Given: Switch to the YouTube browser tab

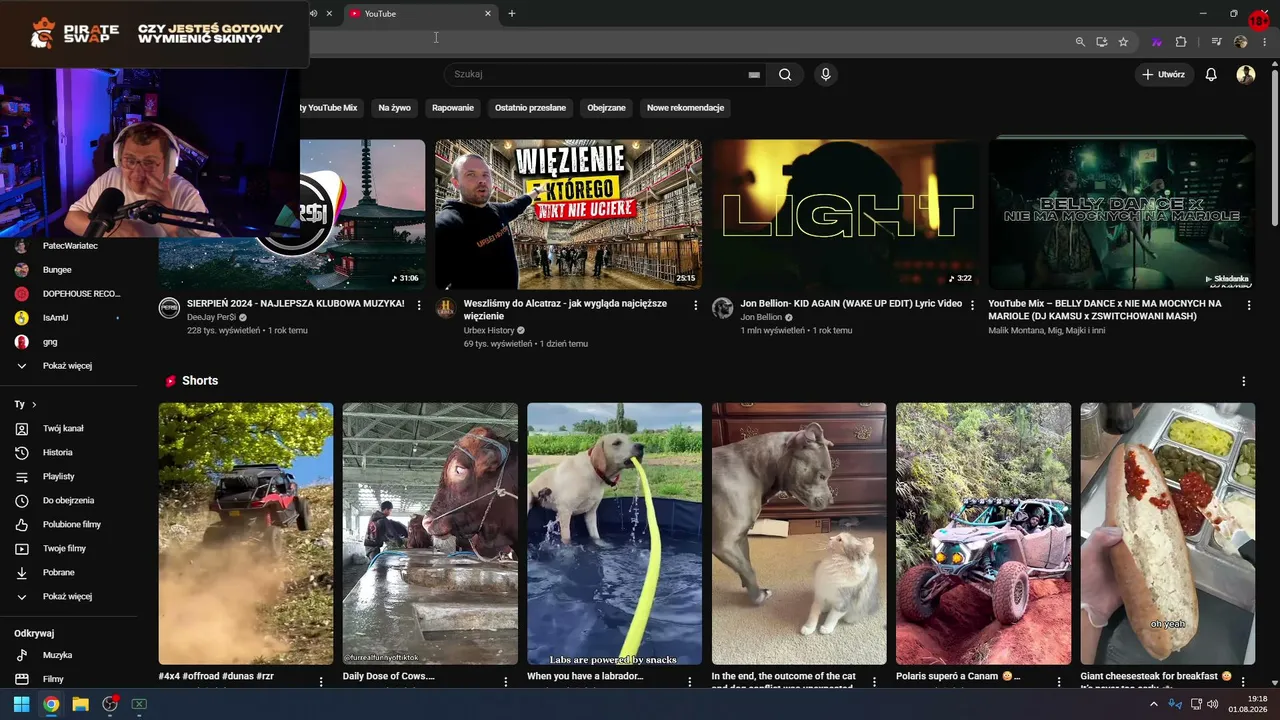Looking at the screenshot, I should point(420,14).
